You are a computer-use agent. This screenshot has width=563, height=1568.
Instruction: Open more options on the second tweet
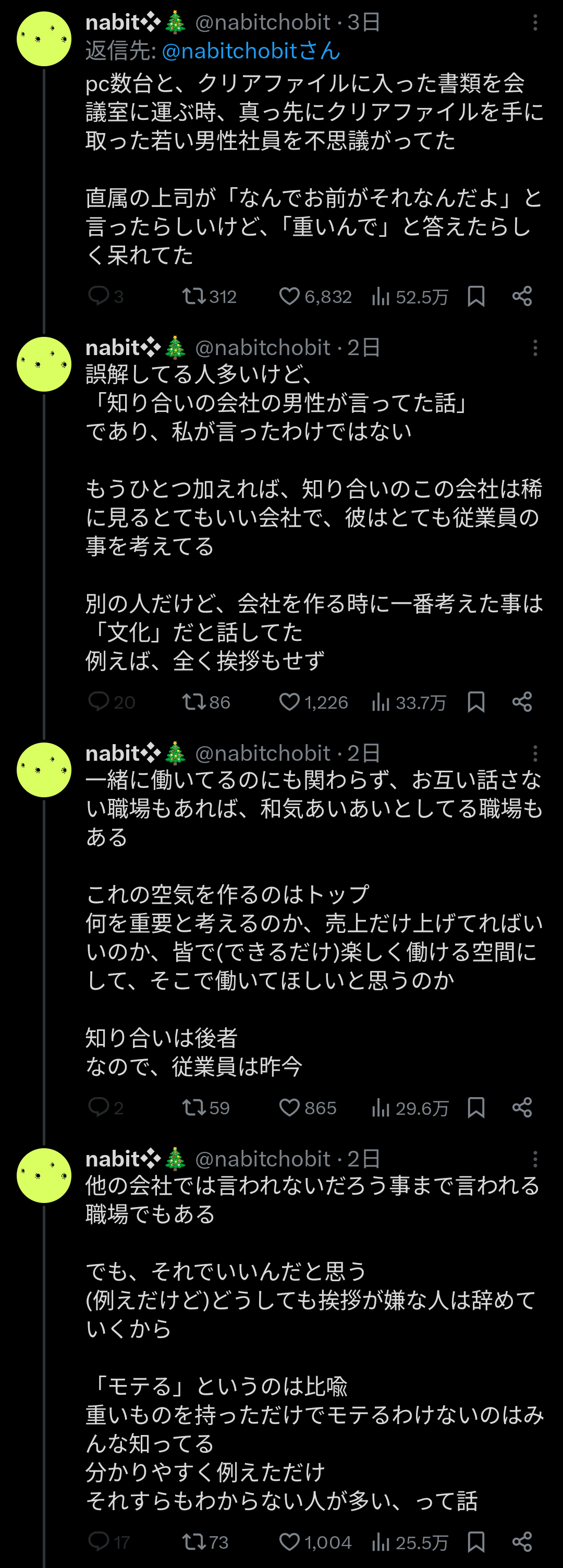tap(535, 348)
